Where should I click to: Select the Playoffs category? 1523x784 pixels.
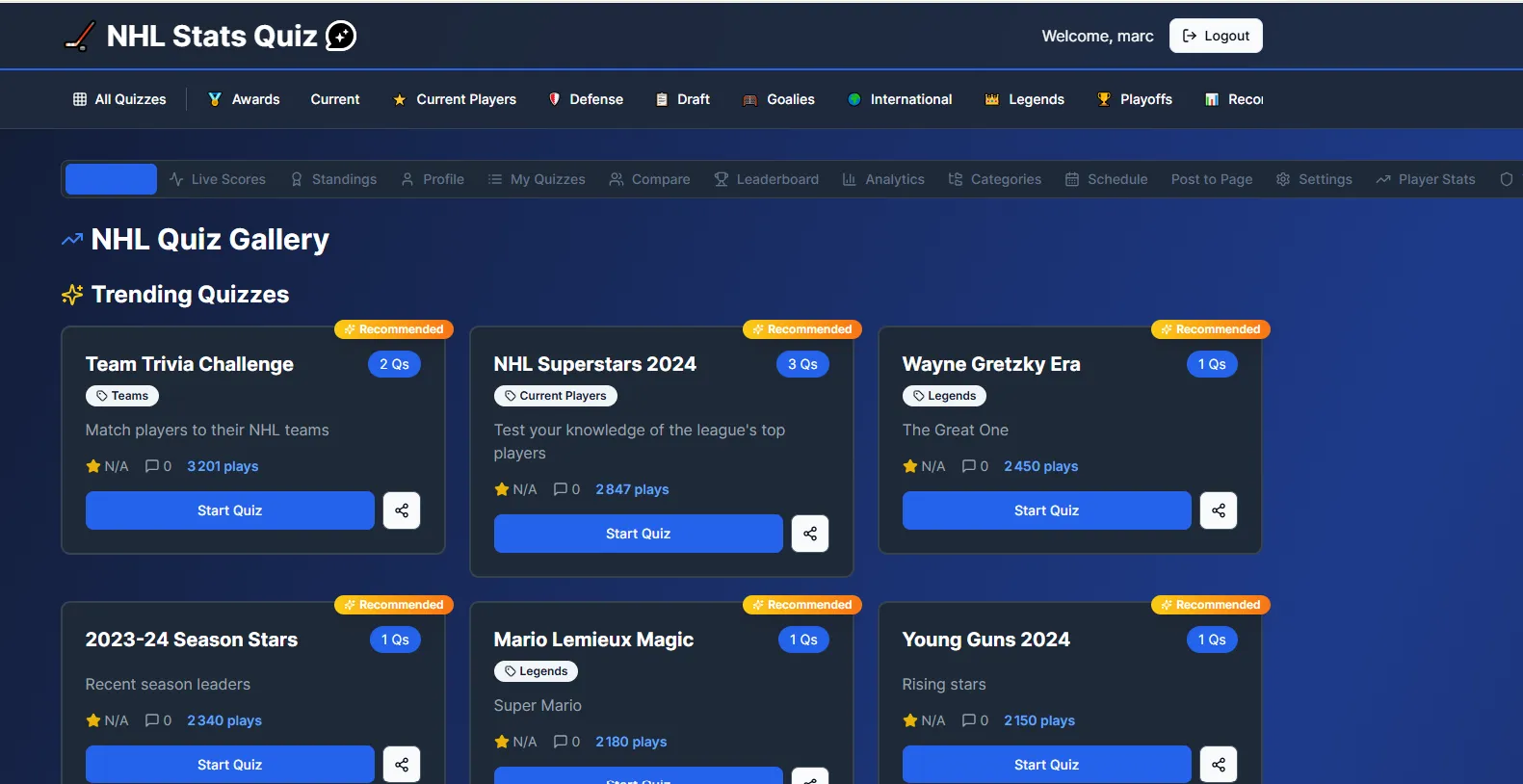click(x=1134, y=99)
